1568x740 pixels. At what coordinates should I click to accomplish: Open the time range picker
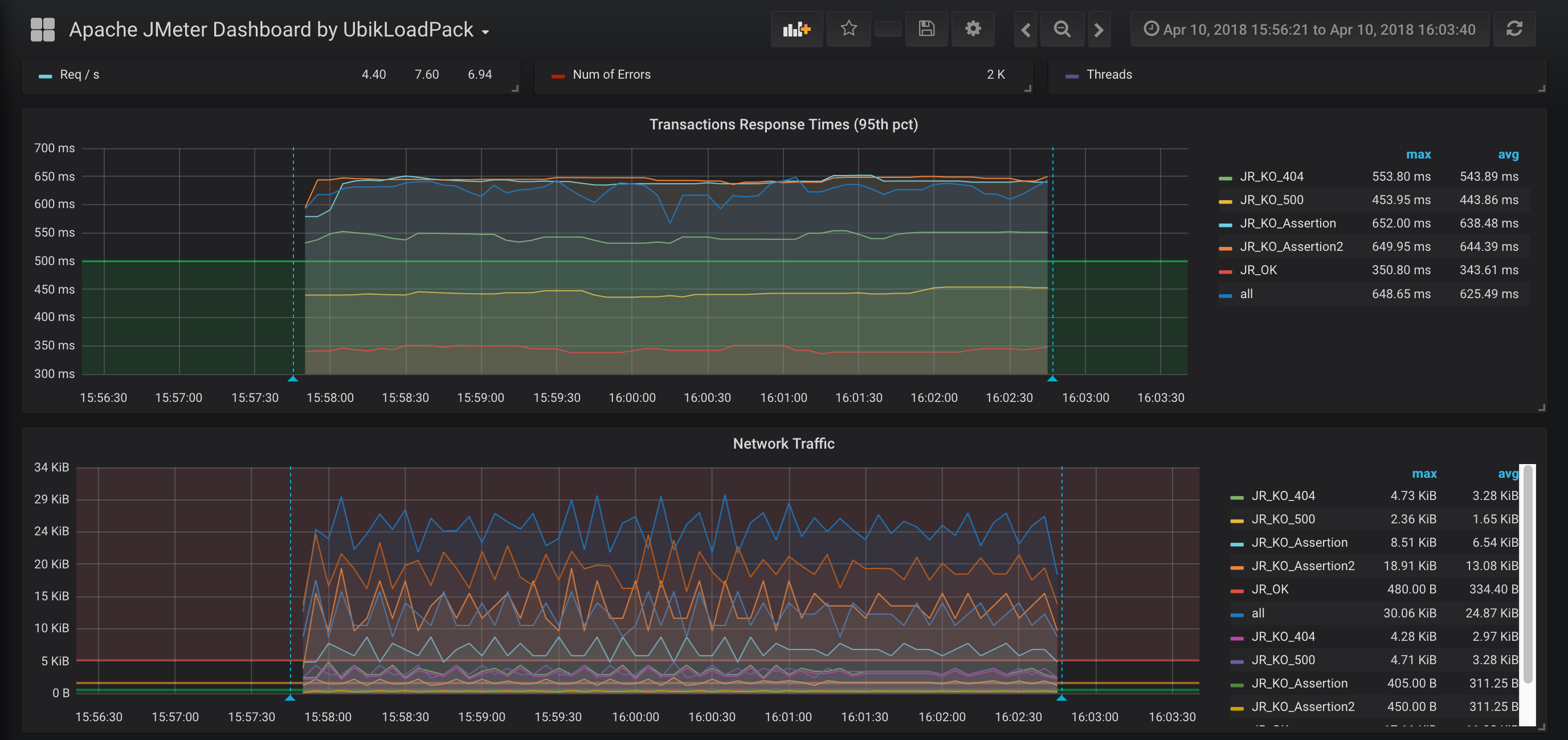coord(1309,29)
